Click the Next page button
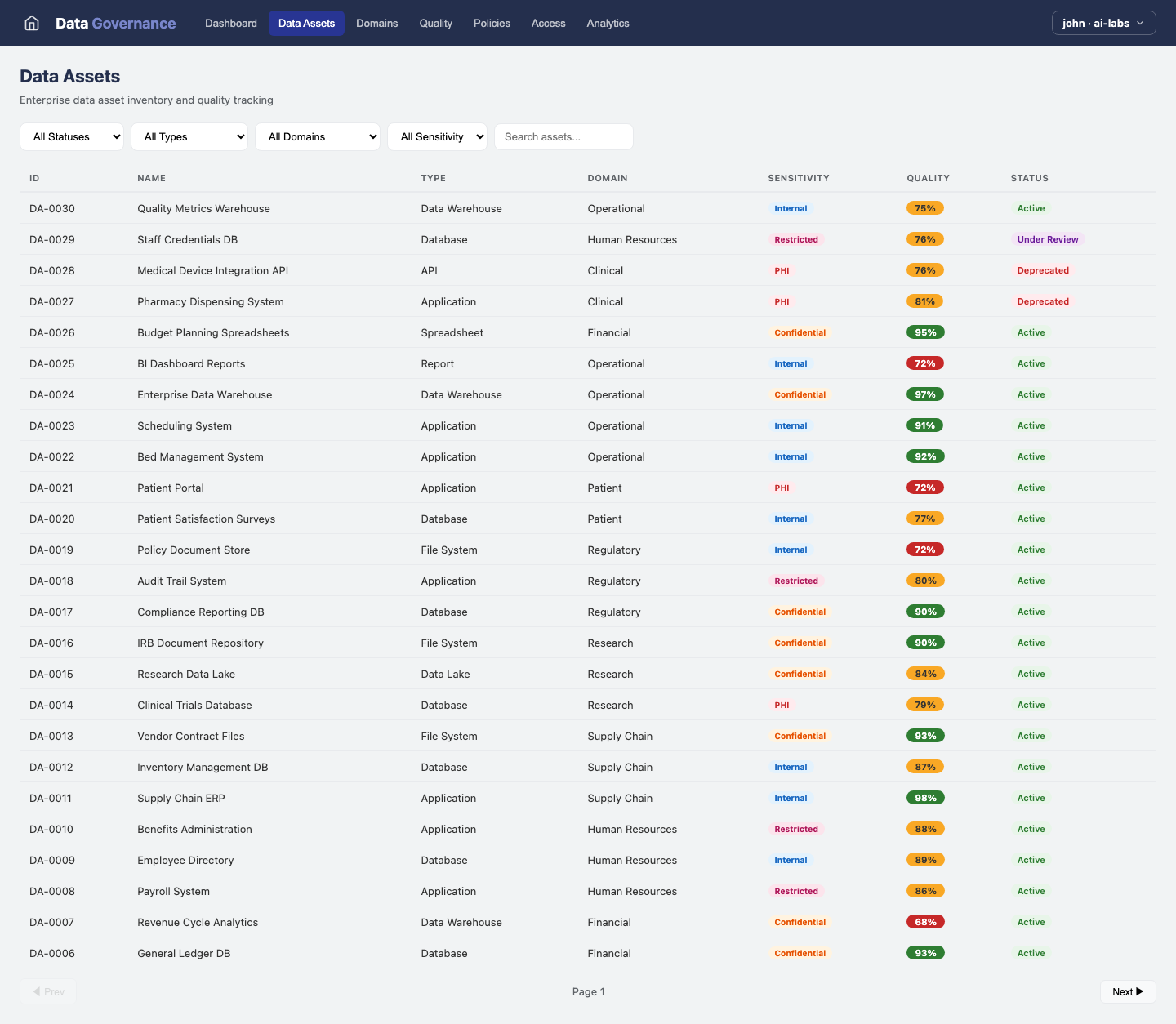This screenshot has width=1176, height=1024. [x=1128, y=991]
